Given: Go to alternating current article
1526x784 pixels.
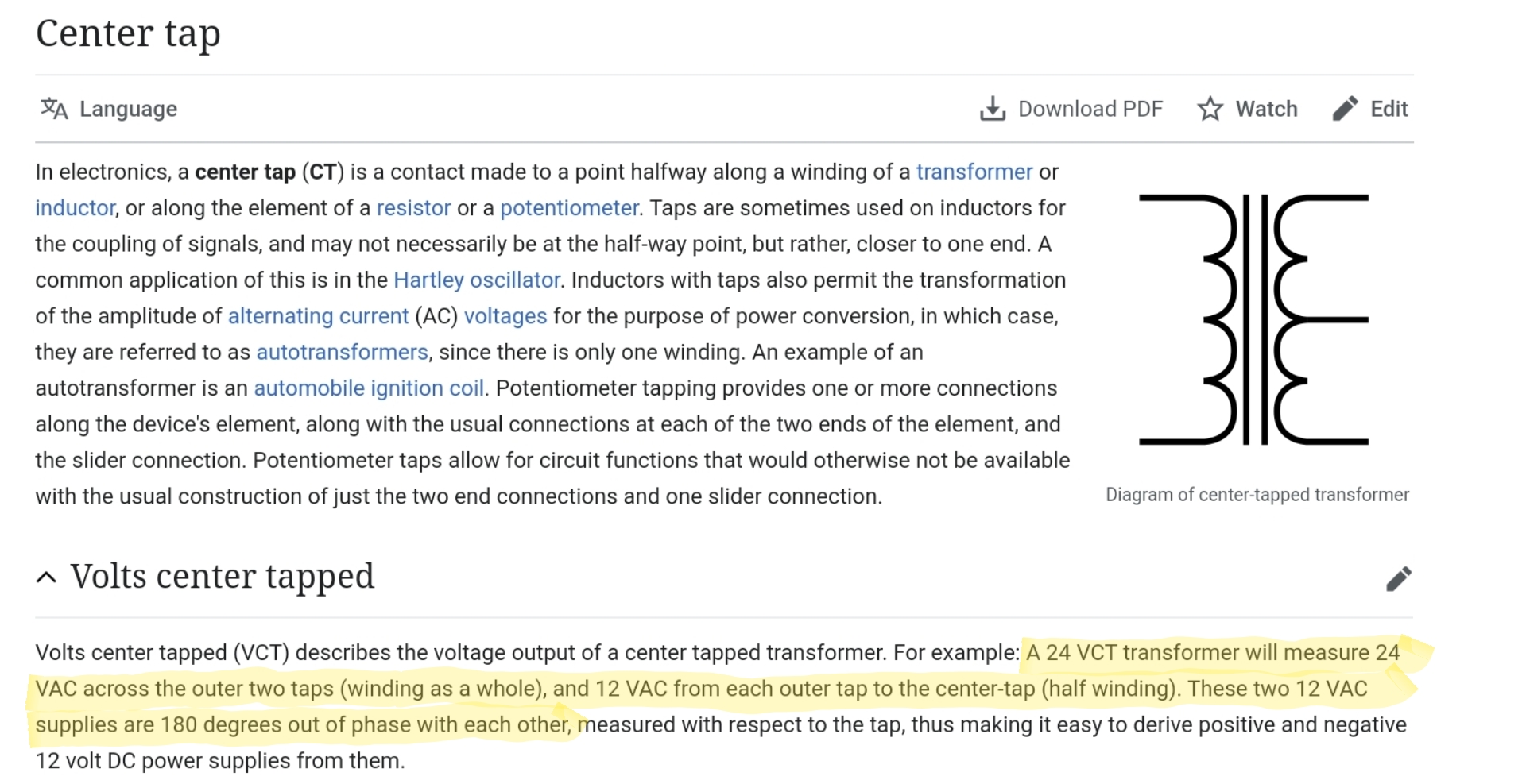Looking at the screenshot, I should (x=318, y=316).
